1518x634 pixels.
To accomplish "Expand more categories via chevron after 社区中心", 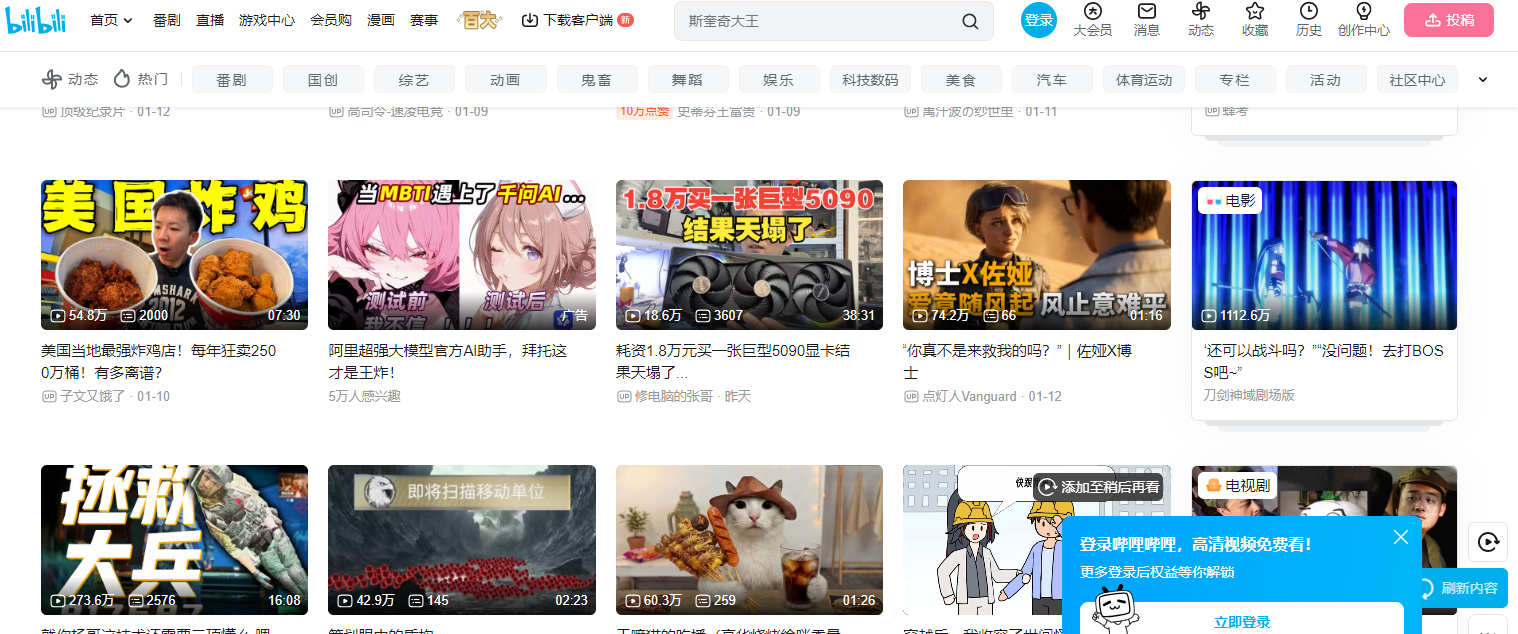I will [1483, 78].
